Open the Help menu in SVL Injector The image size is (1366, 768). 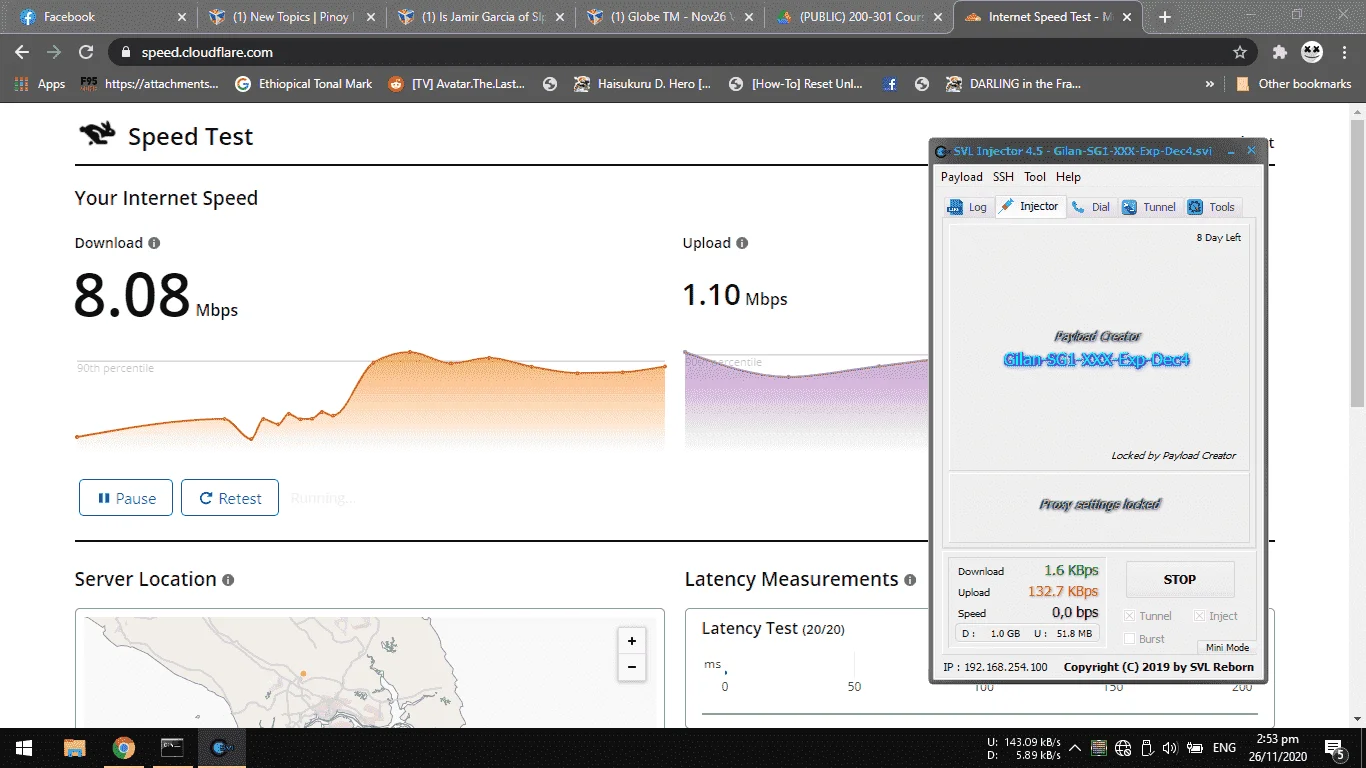point(1068,177)
